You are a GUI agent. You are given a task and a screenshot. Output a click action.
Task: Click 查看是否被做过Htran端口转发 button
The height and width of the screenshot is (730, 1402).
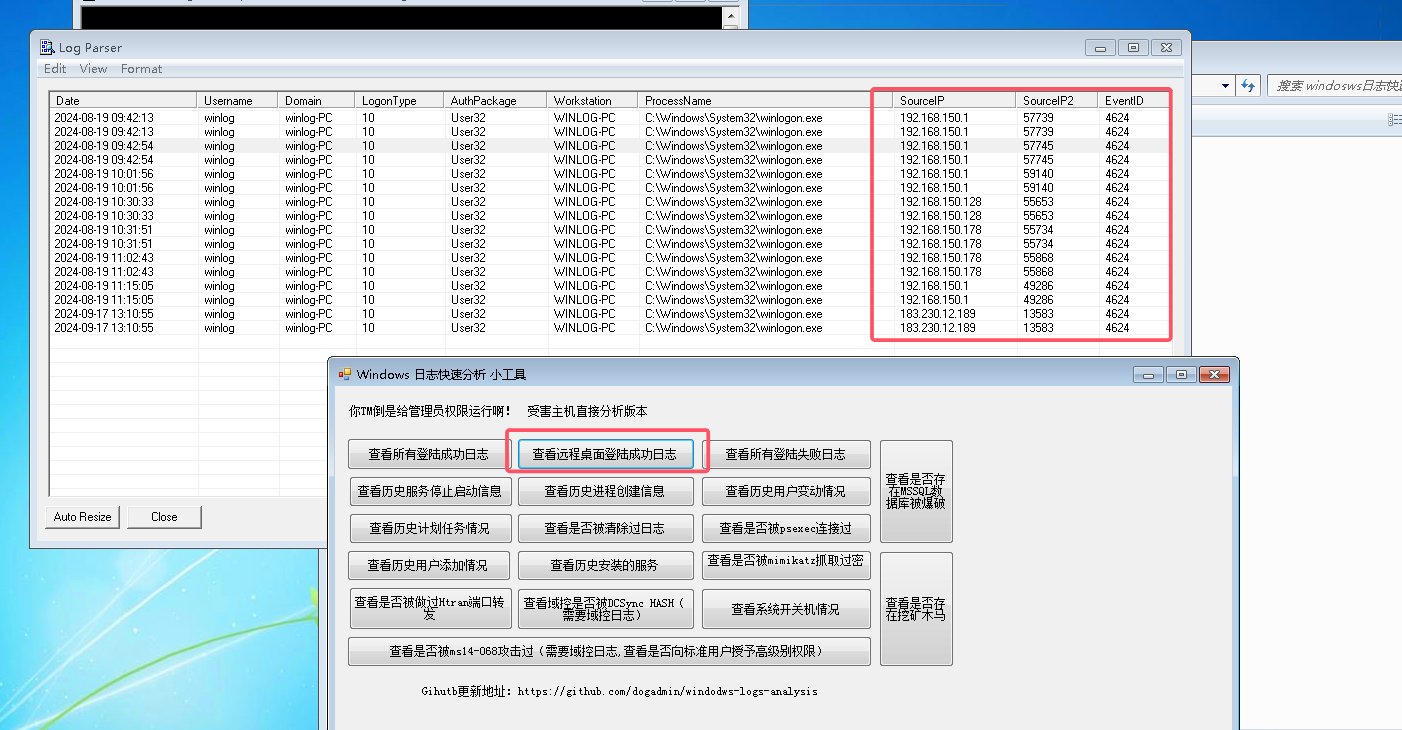[x=432, y=608]
